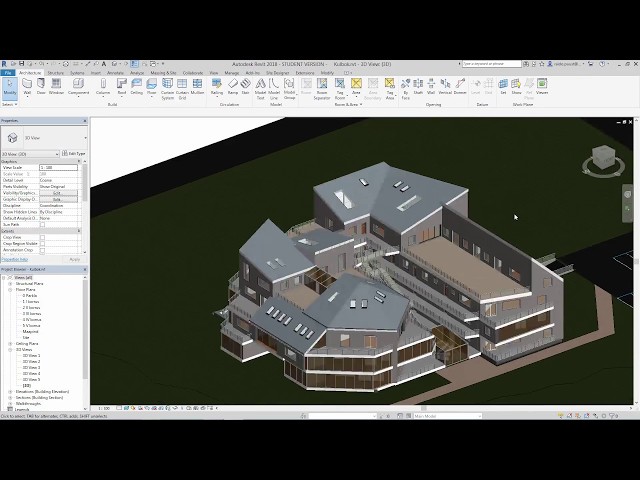Collapse the 3D Views tree node
Image resolution: width=640 pixels, height=480 pixels.
(10, 350)
